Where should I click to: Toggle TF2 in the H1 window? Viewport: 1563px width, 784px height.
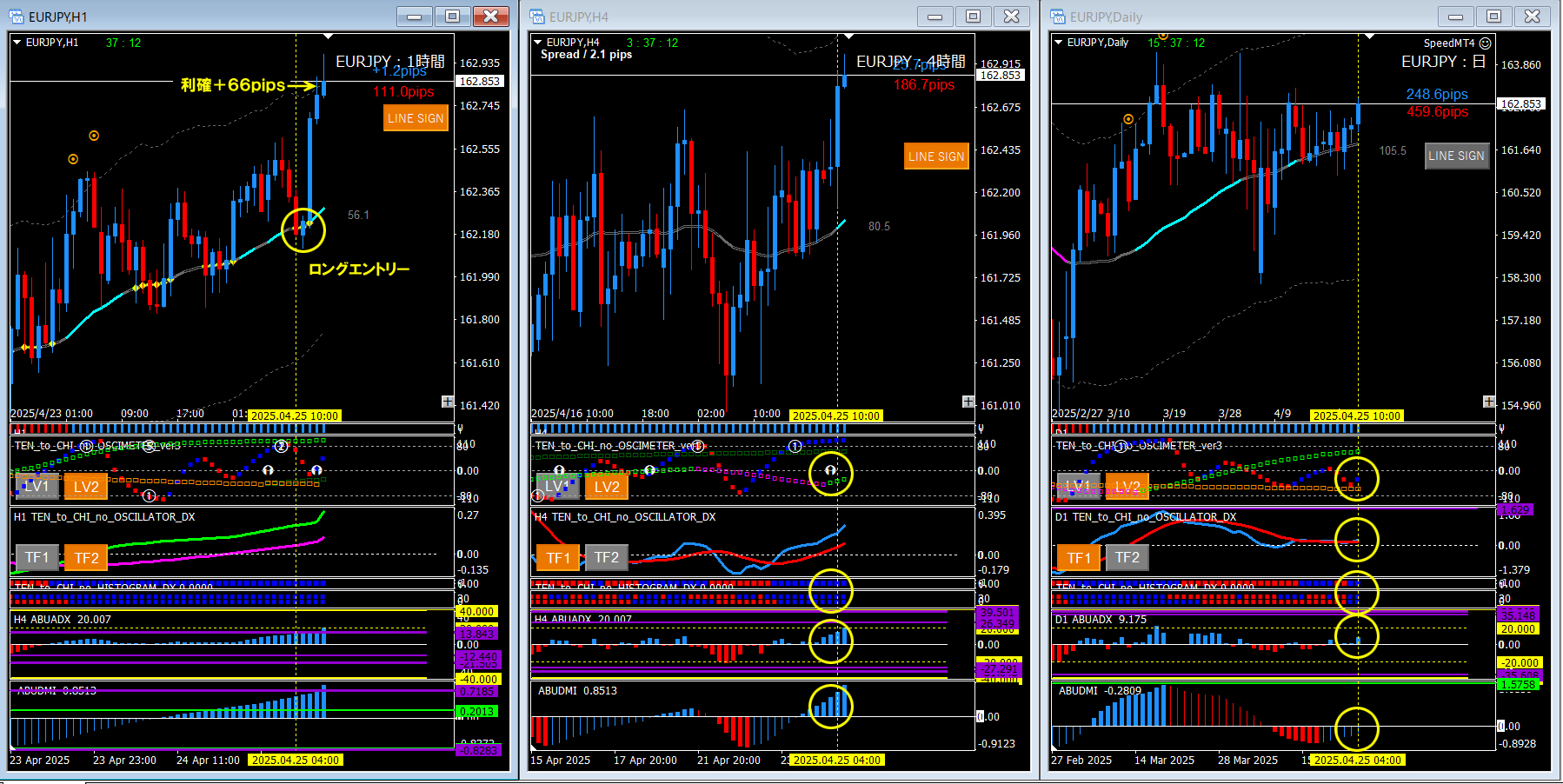(86, 558)
